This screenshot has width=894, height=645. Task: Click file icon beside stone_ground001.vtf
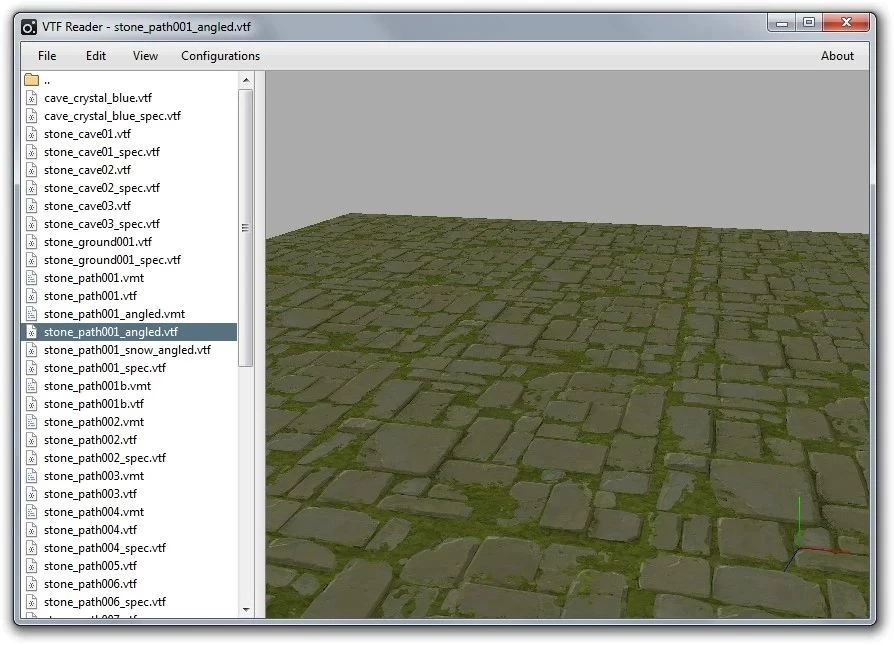pyautogui.click(x=31, y=242)
